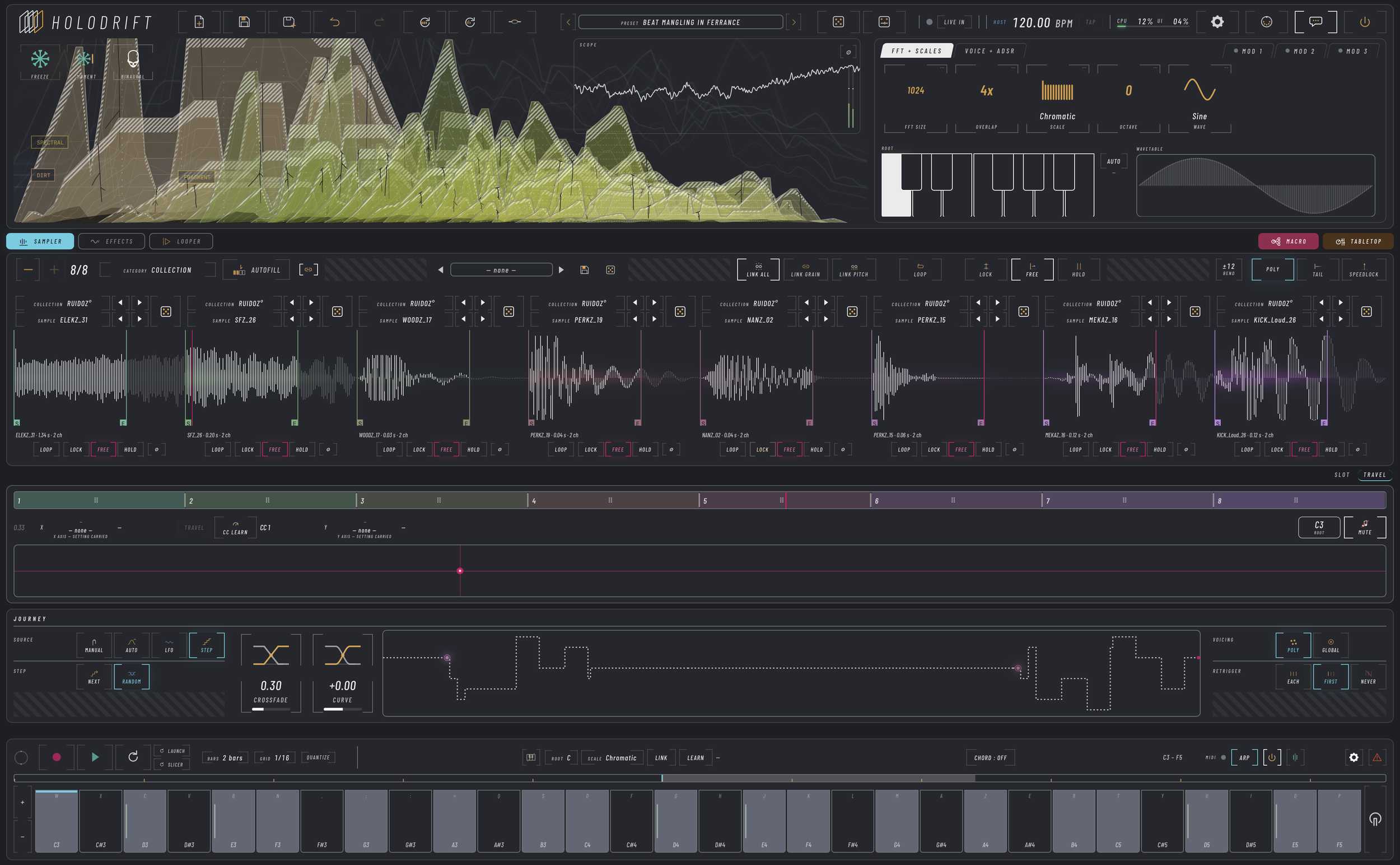Click the CC Learn button

click(x=235, y=528)
